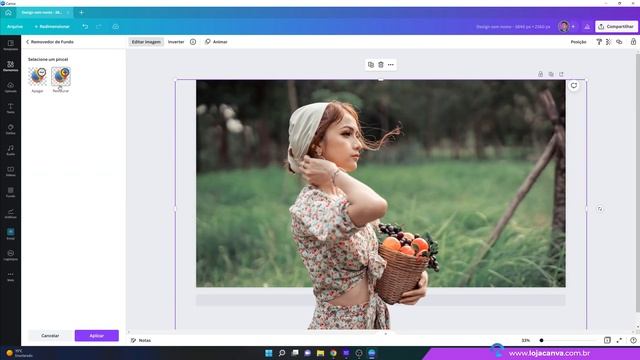This screenshot has width=640, height=360.
Task: Enter fullscreen presentation mode icon
Action: [619, 340]
